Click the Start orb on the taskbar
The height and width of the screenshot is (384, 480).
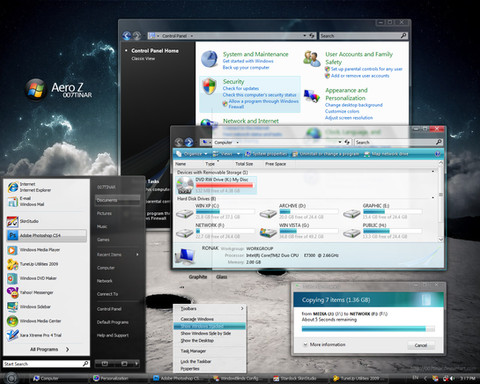pos(11,378)
